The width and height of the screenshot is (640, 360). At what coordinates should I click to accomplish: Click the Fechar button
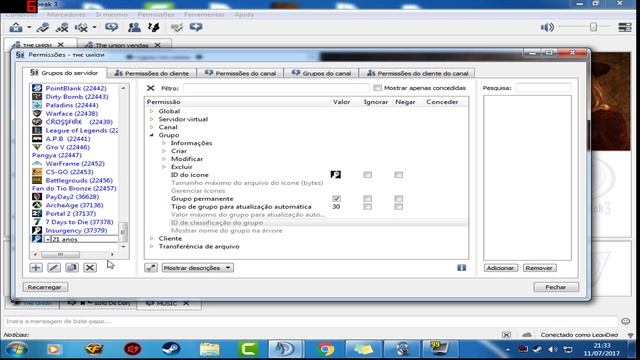pyautogui.click(x=556, y=287)
